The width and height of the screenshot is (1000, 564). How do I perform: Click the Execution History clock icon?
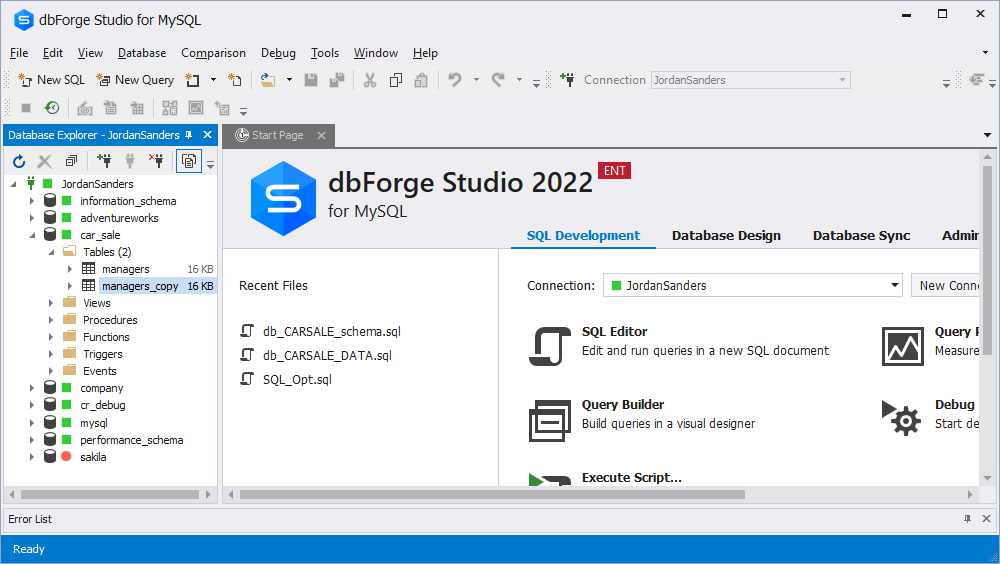click(52, 108)
